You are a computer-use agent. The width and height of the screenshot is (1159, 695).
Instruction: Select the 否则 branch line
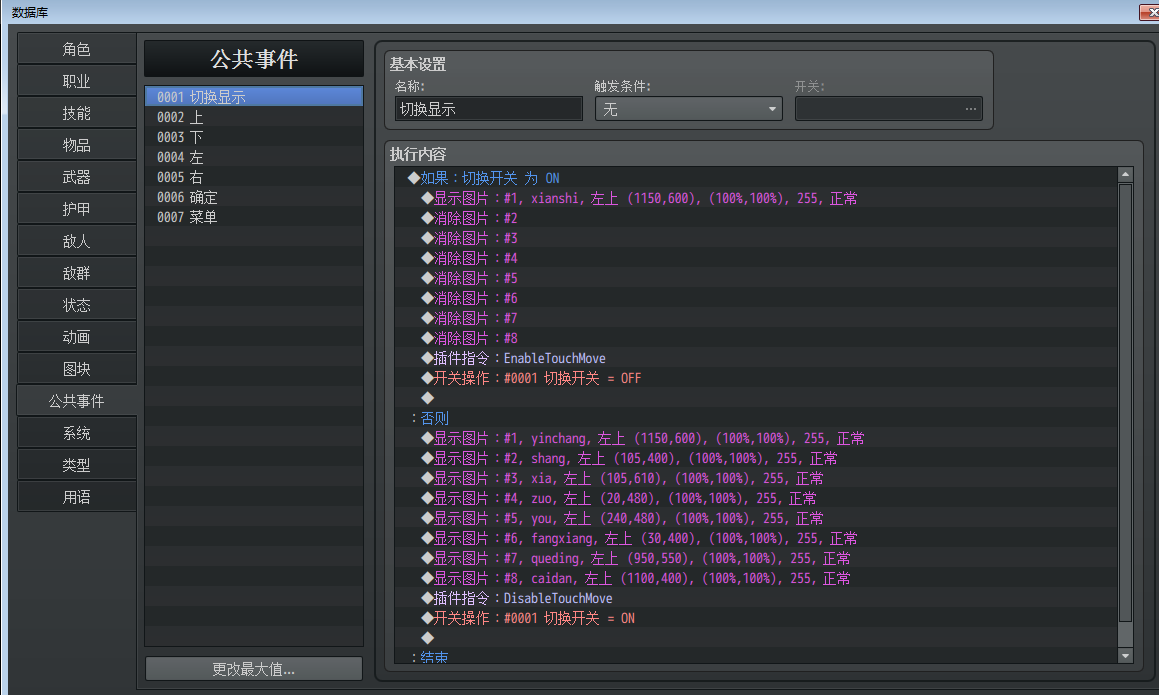pos(756,418)
